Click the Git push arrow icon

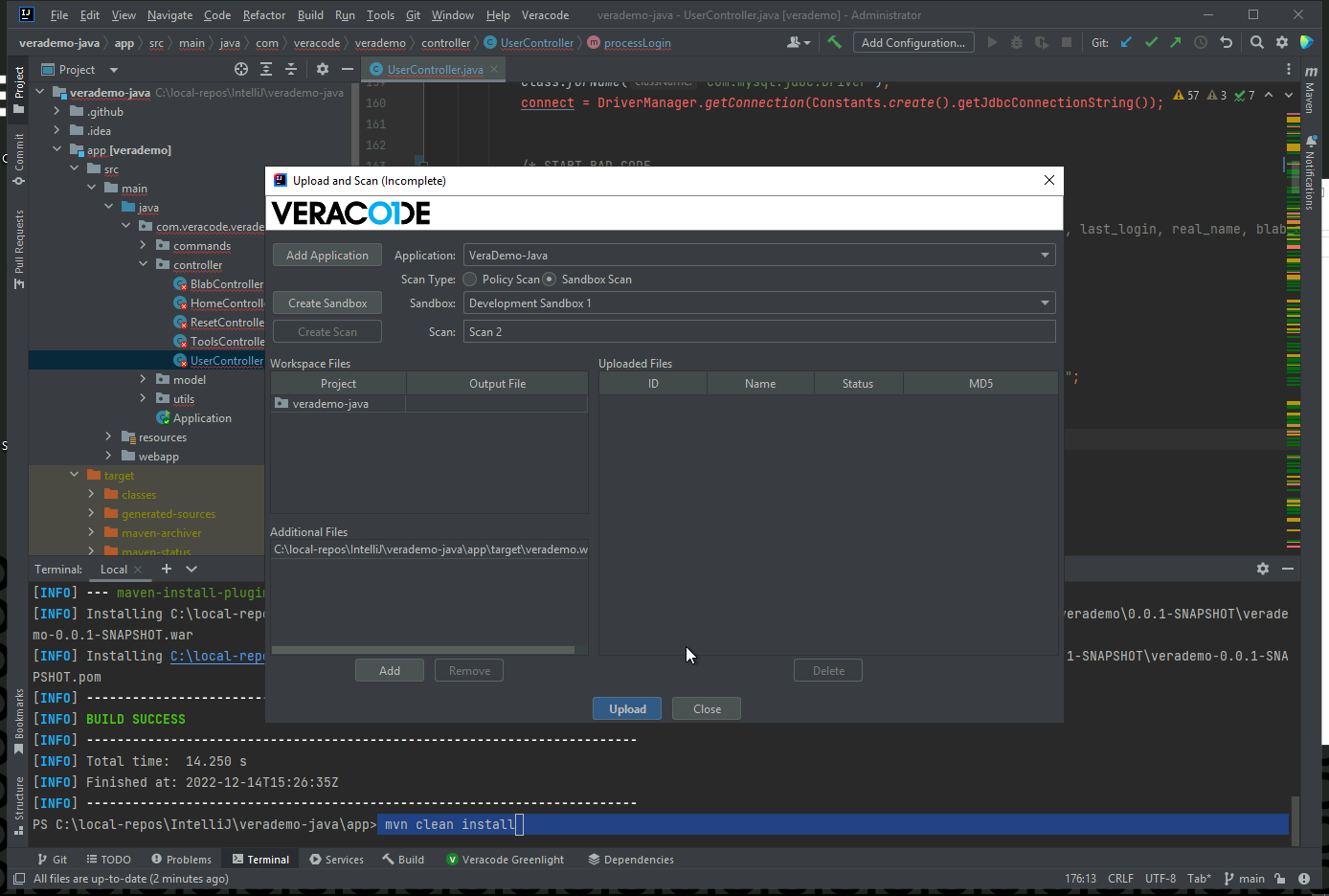(1175, 42)
